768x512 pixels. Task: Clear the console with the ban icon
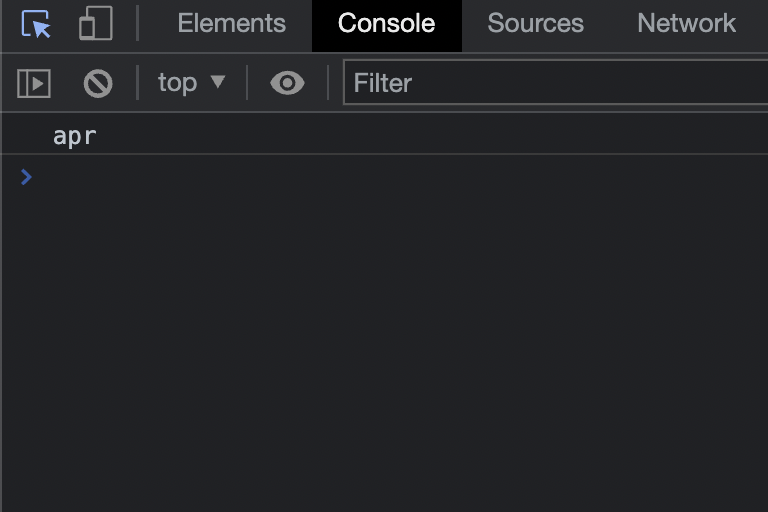point(98,83)
